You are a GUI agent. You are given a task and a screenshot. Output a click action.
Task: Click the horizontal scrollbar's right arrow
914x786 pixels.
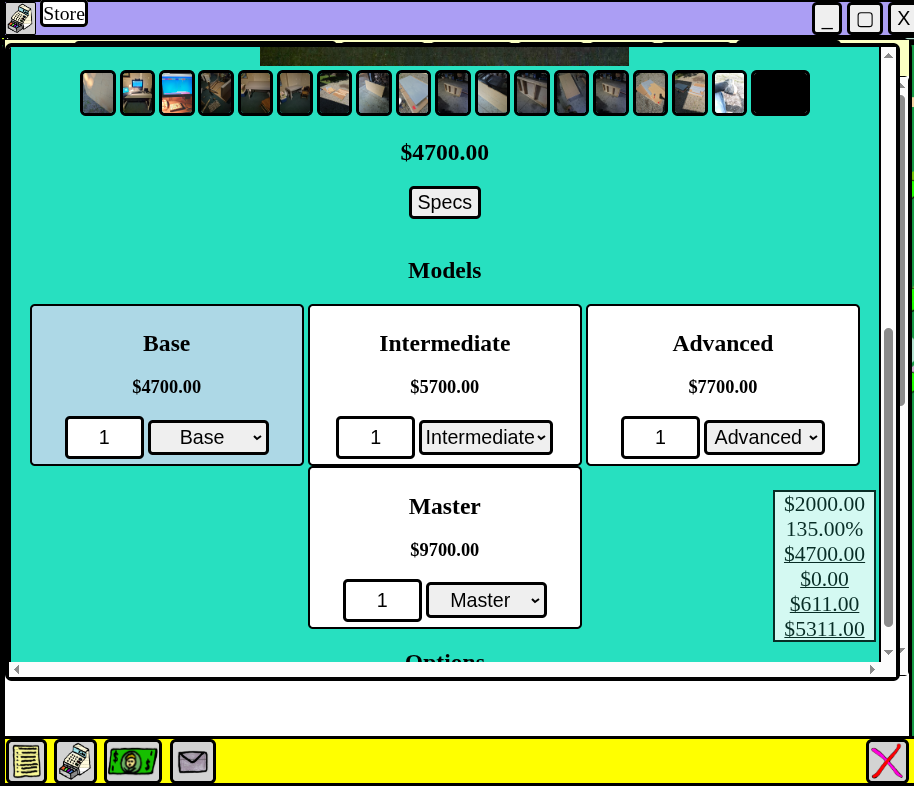click(x=873, y=669)
